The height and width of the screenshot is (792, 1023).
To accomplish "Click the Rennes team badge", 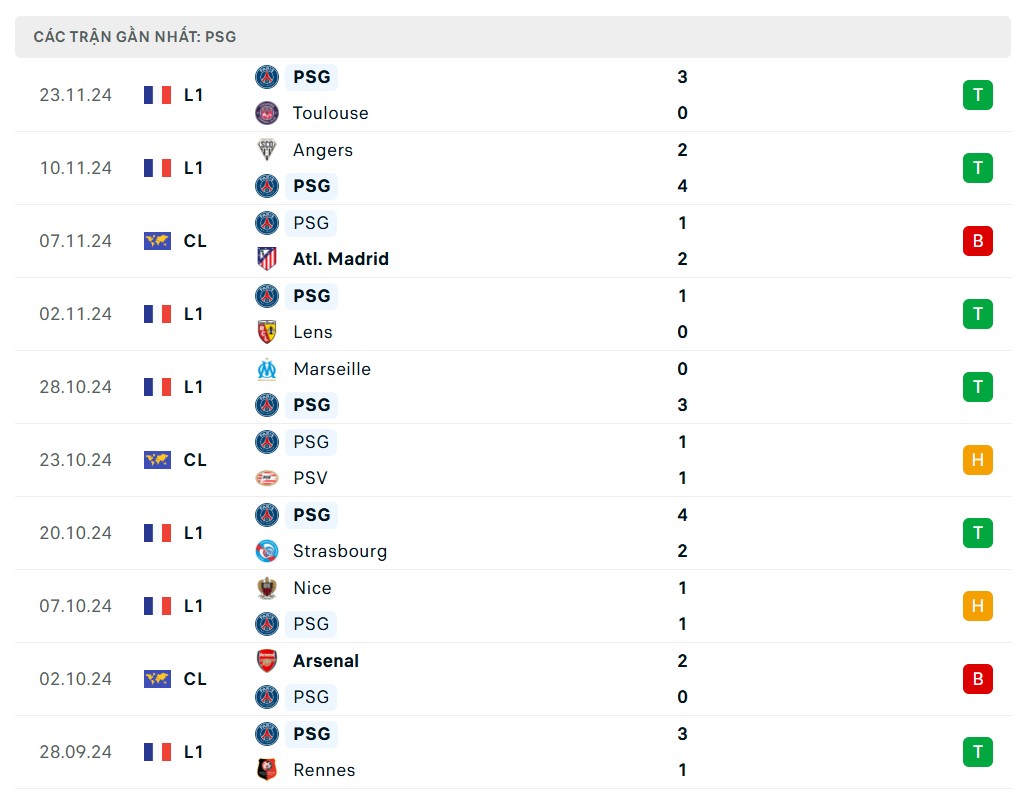I will coord(266,770).
